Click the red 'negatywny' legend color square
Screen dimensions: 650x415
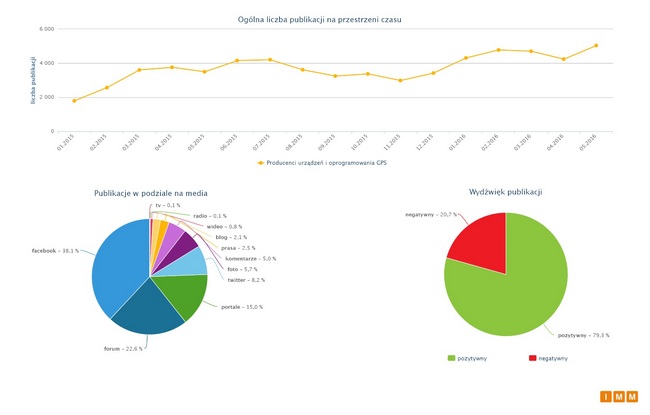pos(531,357)
